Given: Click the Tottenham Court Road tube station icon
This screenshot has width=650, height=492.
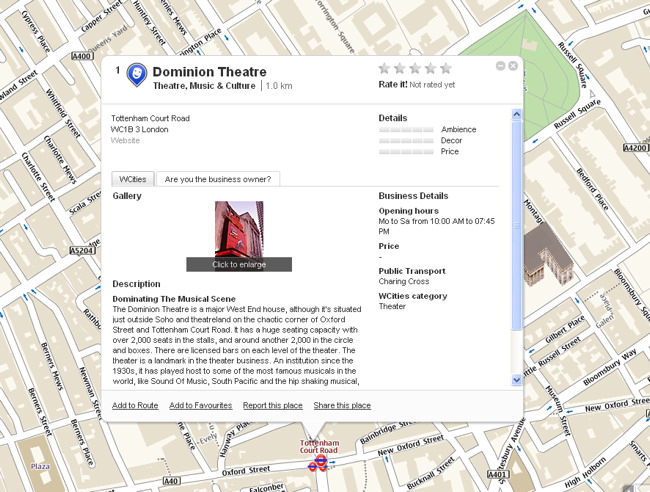Looking at the screenshot, I should 319,463.
